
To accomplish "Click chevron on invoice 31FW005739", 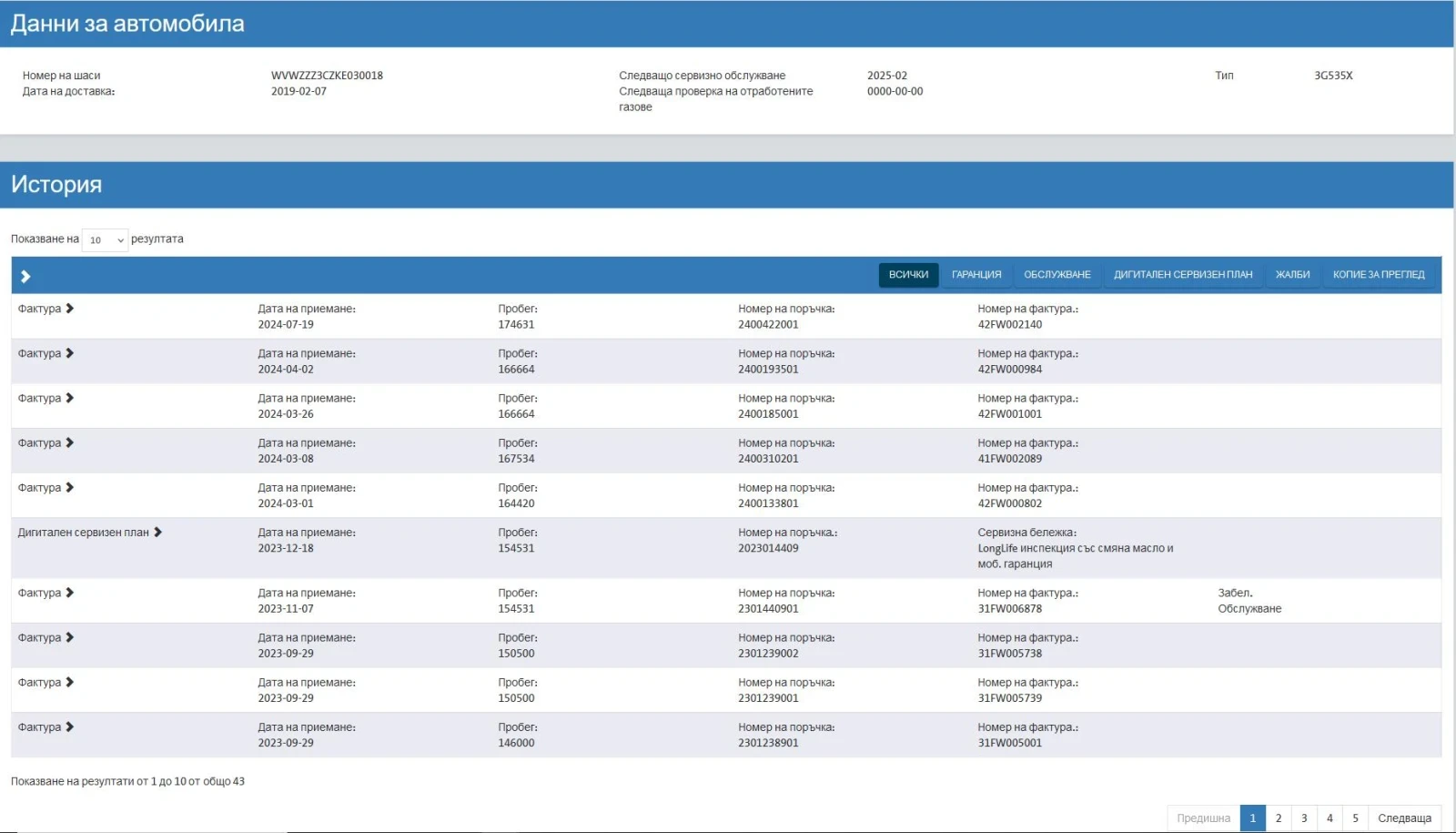I will point(70,682).
